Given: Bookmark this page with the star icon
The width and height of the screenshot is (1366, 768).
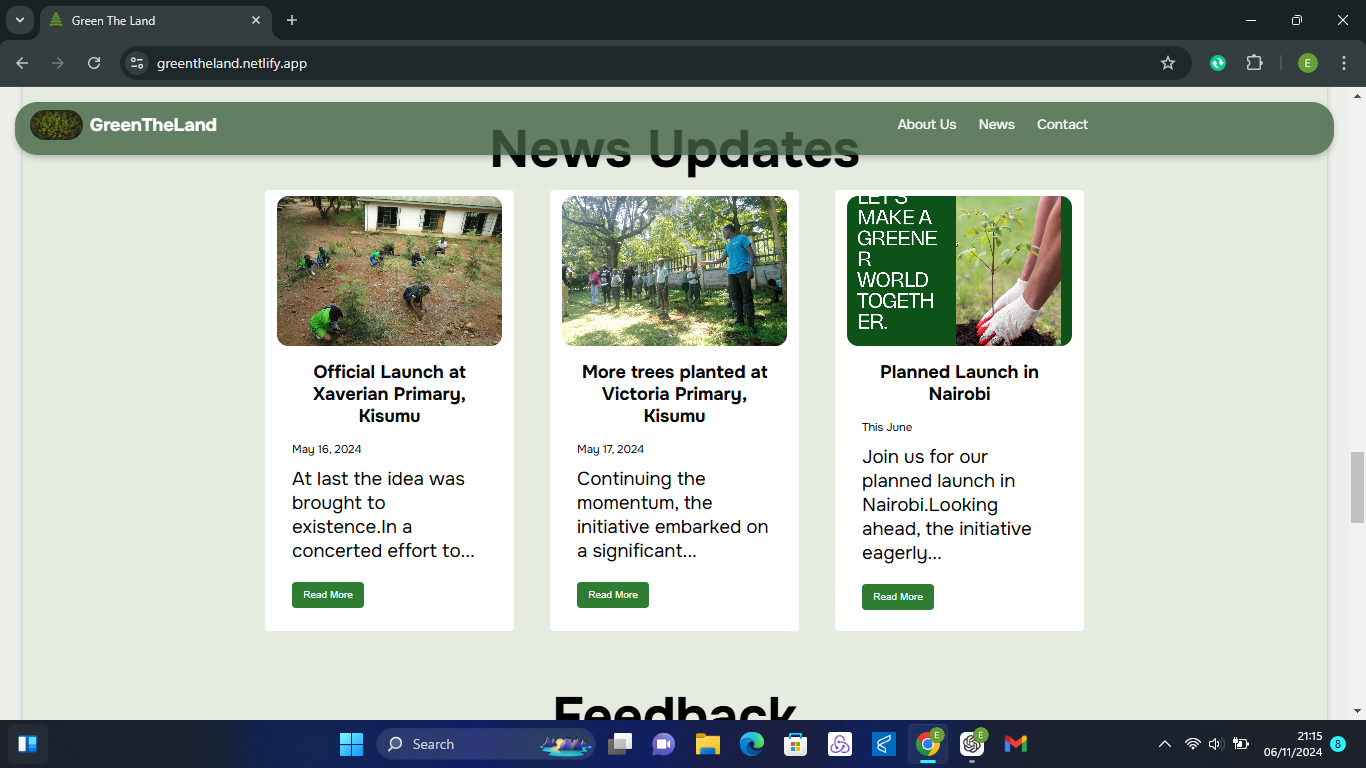Looking at the screenshot, I should click(x=1167, y=63).
